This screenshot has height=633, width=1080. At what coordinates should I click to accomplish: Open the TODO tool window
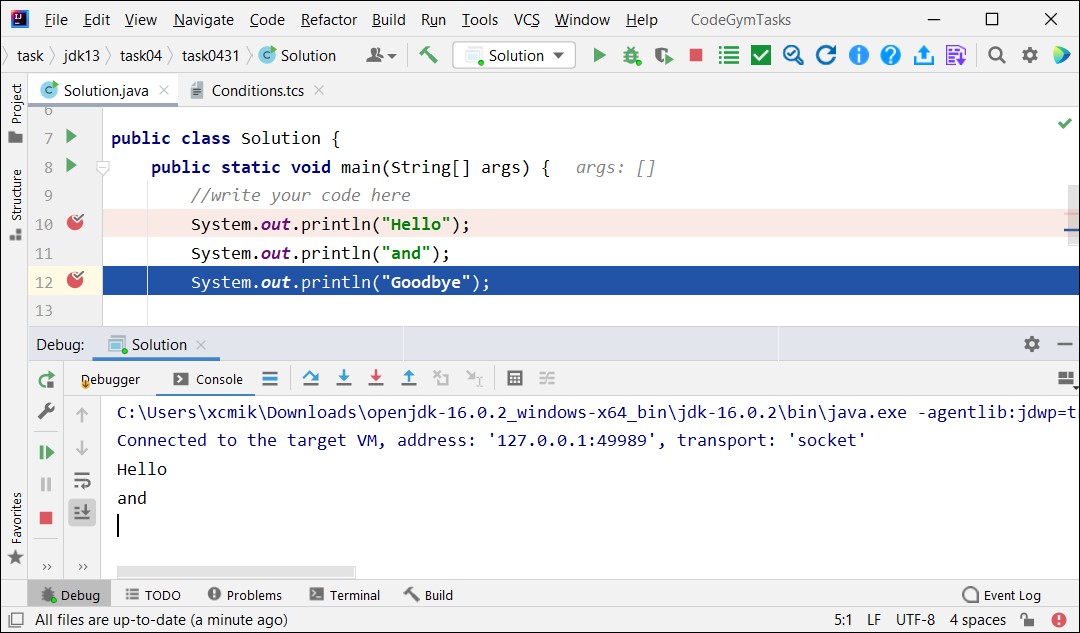tap(153, 595)
